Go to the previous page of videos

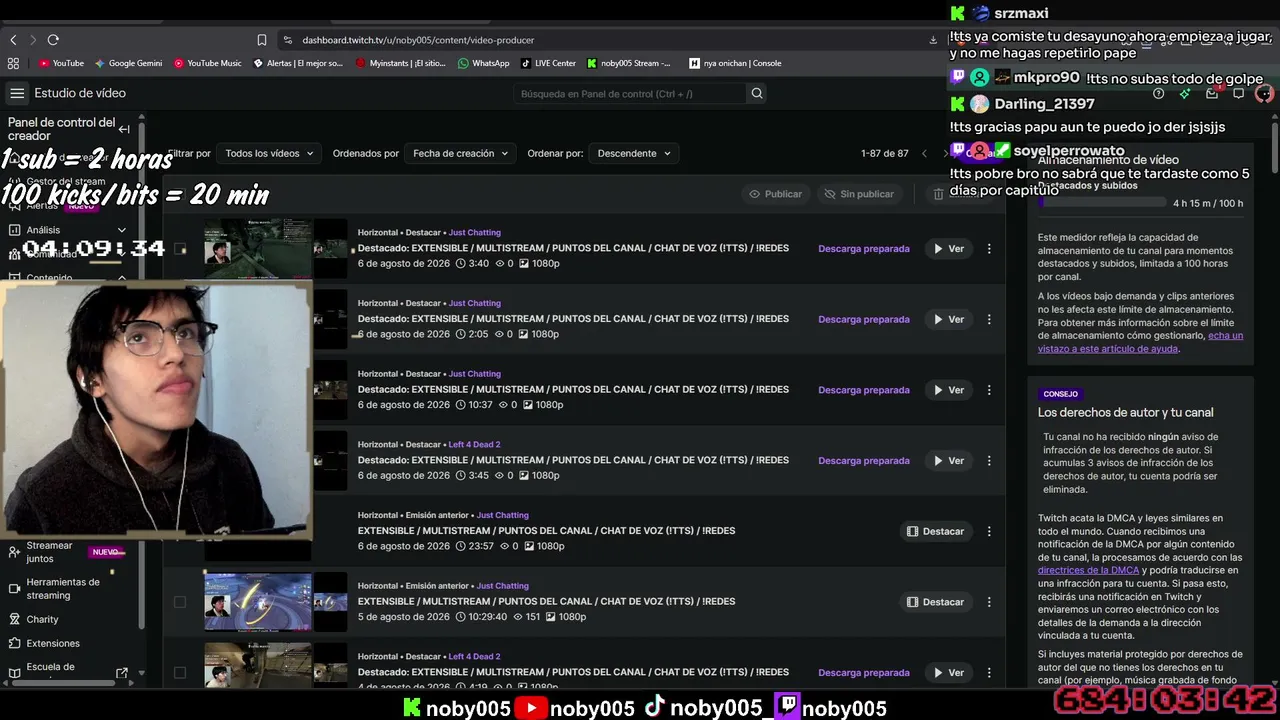pos(924,153)
